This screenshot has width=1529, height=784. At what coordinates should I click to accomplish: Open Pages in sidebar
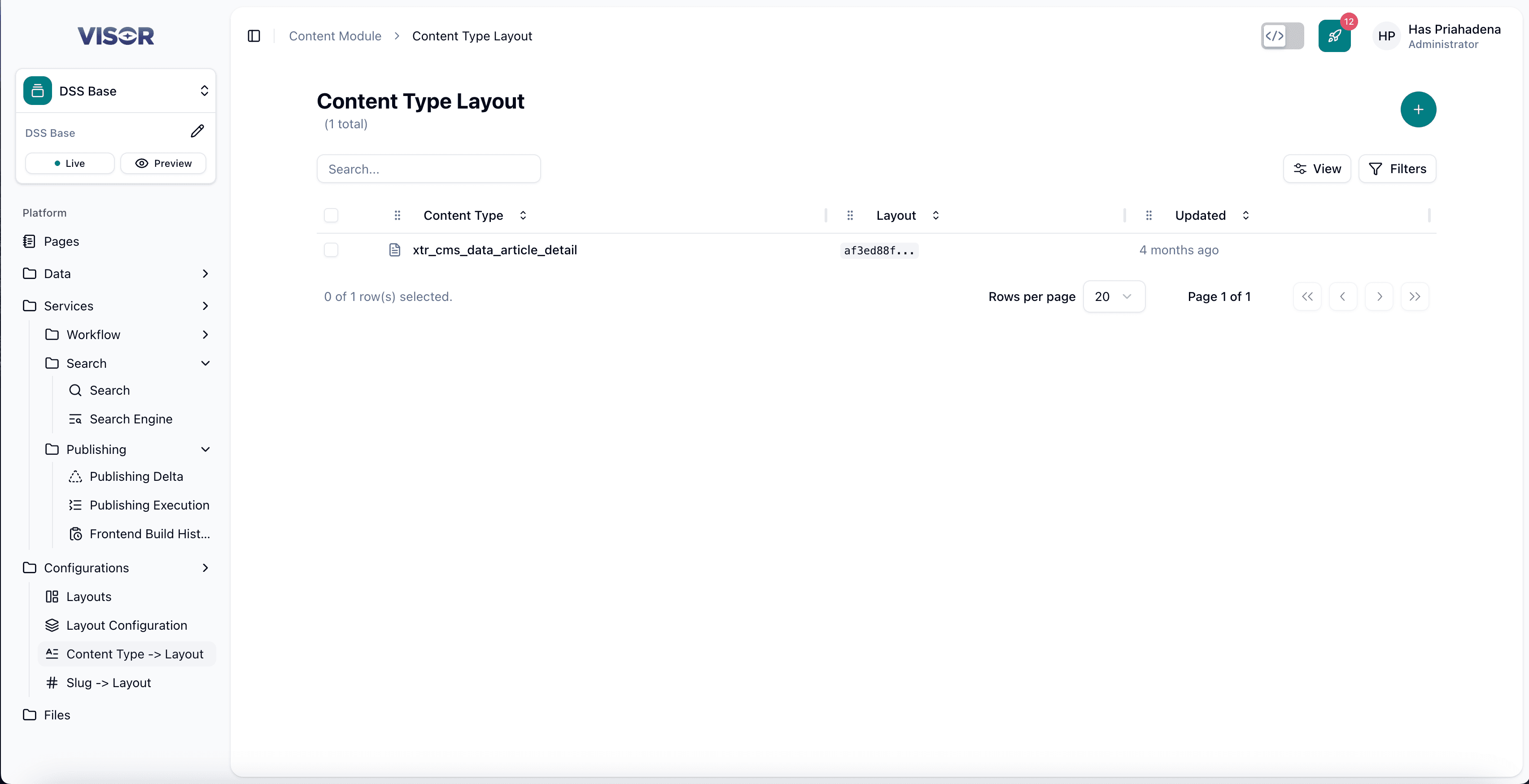116,242
